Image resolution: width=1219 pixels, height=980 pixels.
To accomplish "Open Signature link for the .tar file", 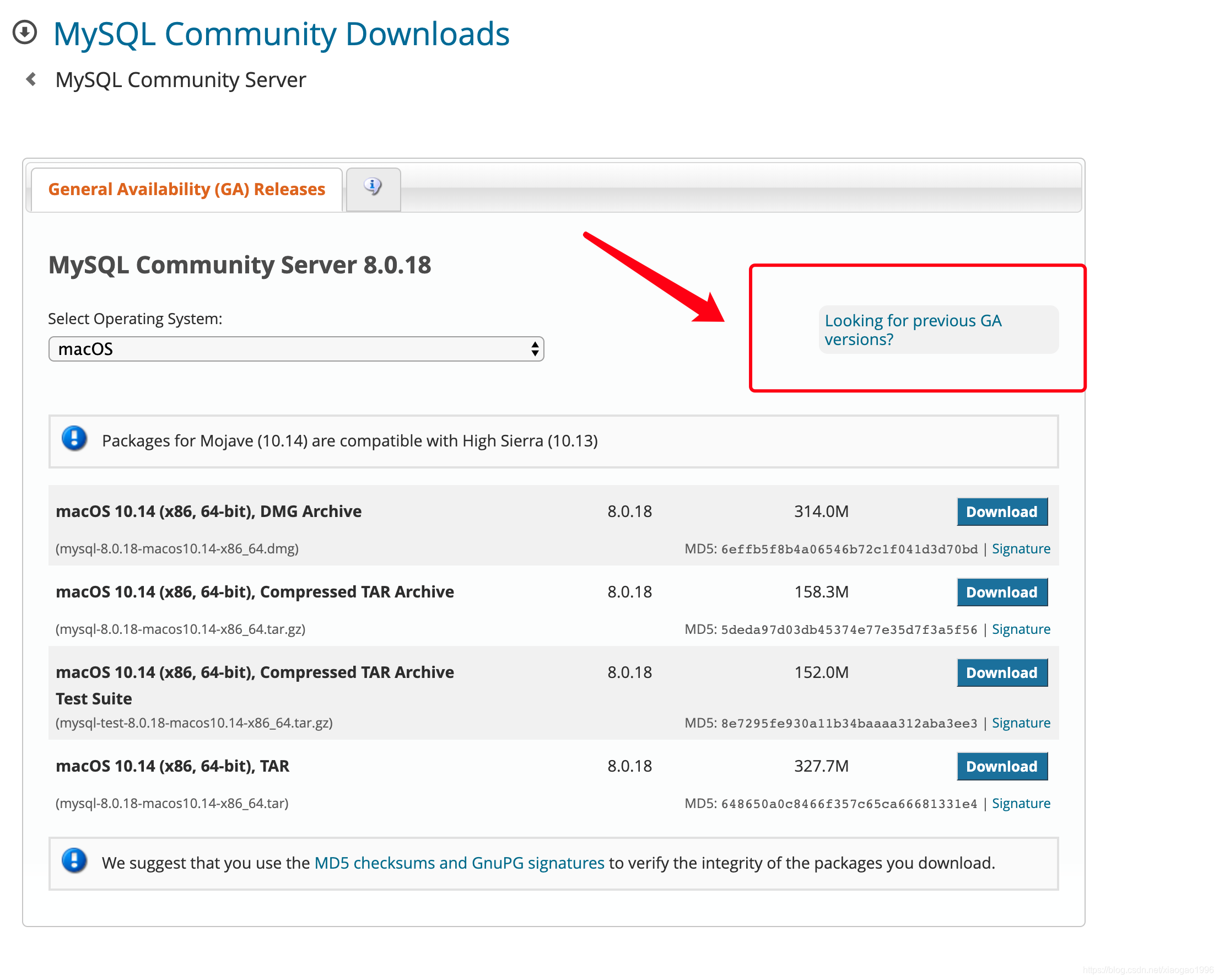I will tap(1021, 803).
